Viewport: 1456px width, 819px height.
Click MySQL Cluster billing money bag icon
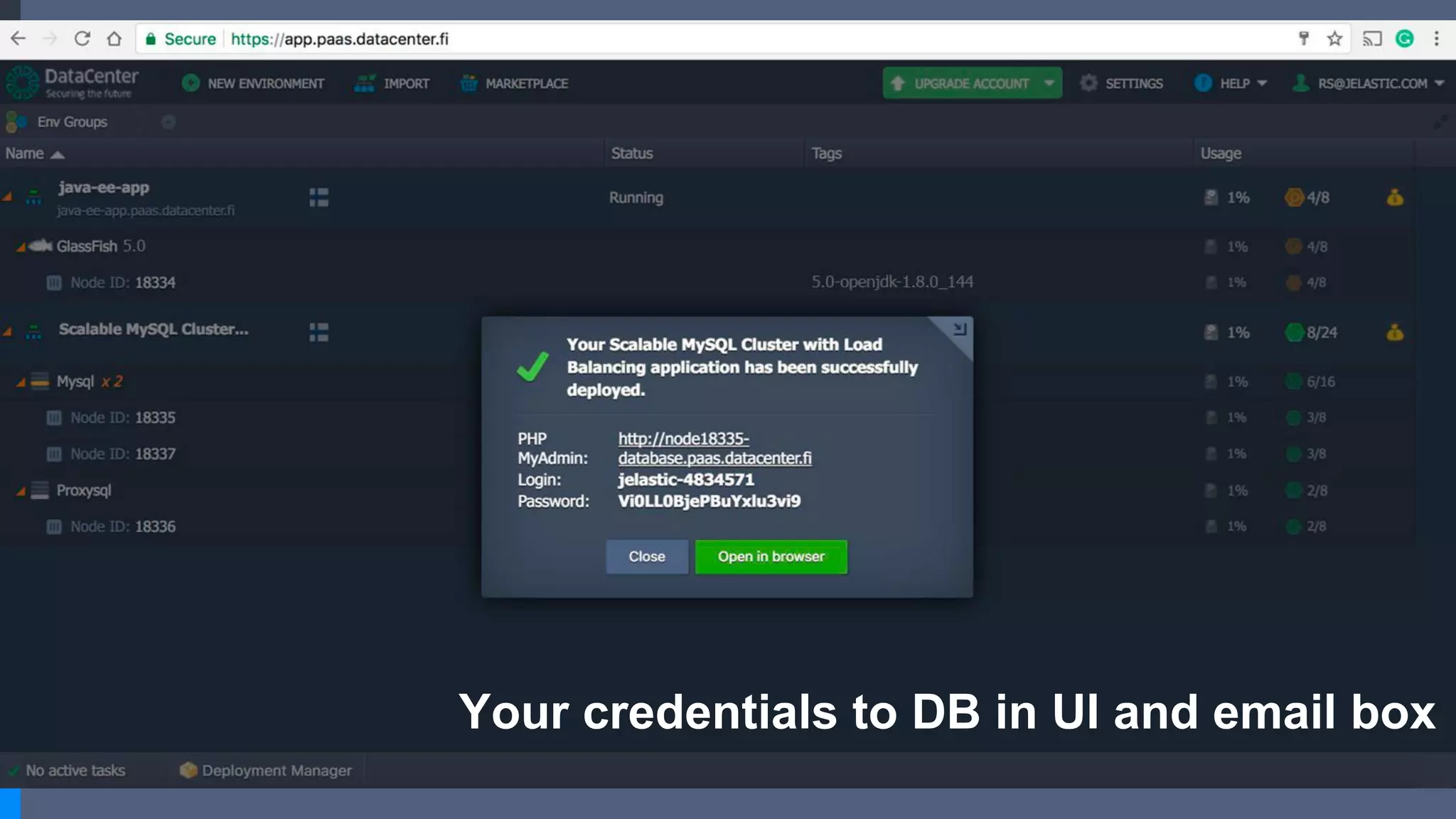coord(1395,333)
